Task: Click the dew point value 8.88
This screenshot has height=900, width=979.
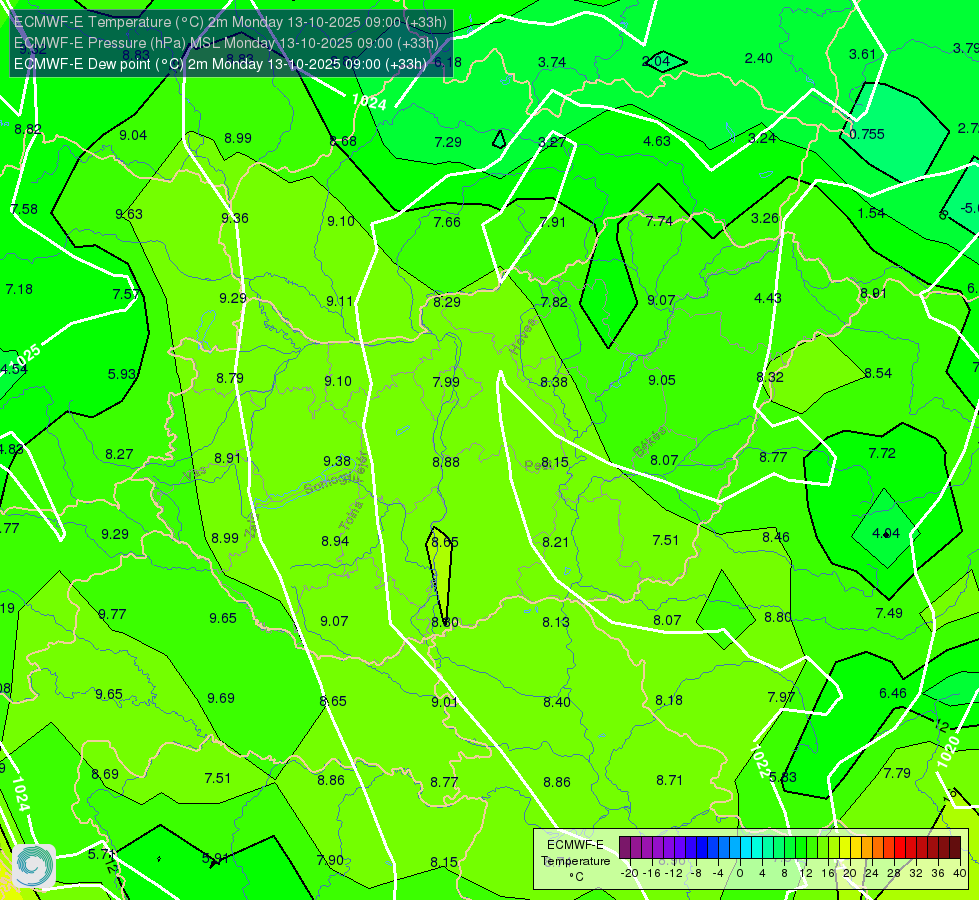Action: [x=446, y=462]
